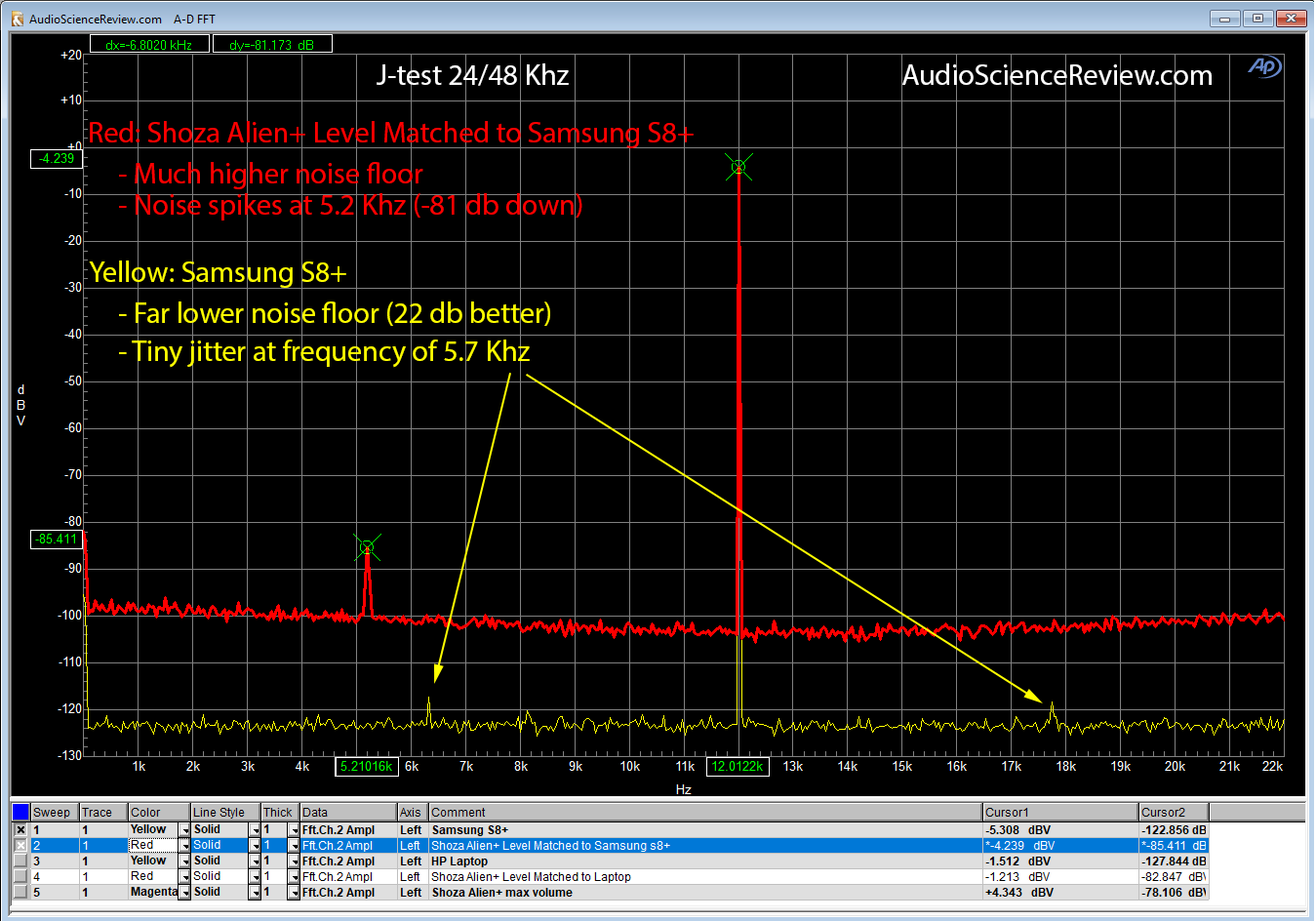The height and width of the screenshot is (921, 1316).
Task: Click the Data column header
Action: click(x=348, y=813)
